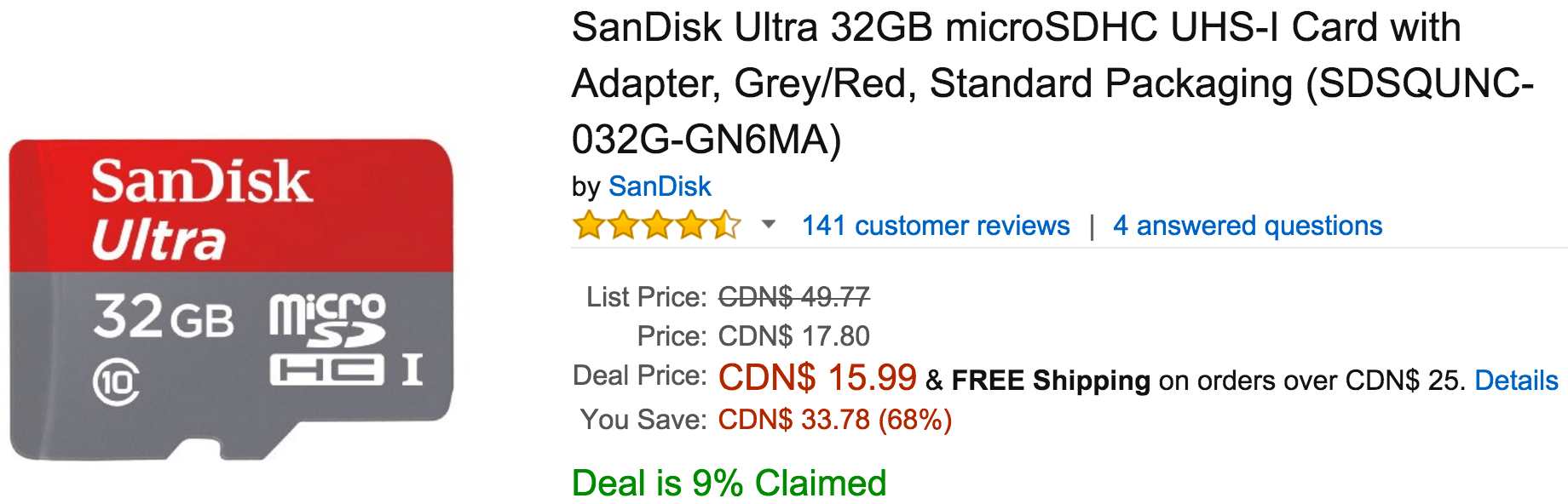Click the Class 10 speed icon

click(116, 382)
